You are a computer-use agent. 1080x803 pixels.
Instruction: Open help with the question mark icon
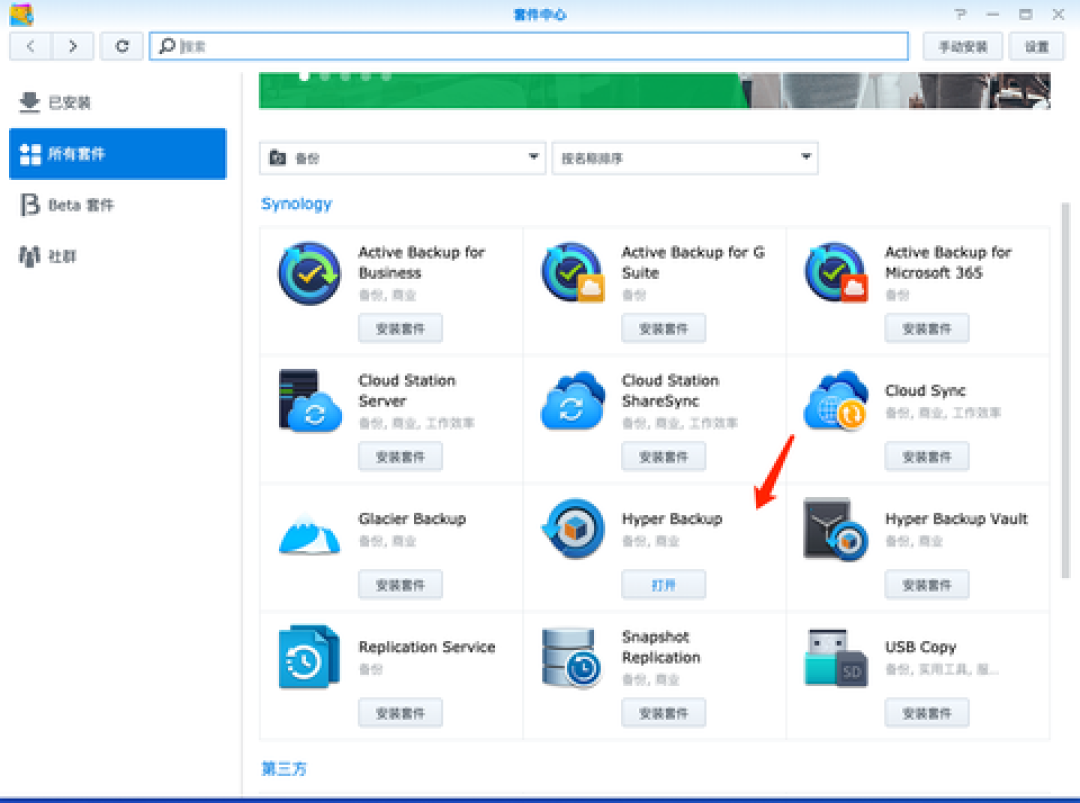click(960, 14)
